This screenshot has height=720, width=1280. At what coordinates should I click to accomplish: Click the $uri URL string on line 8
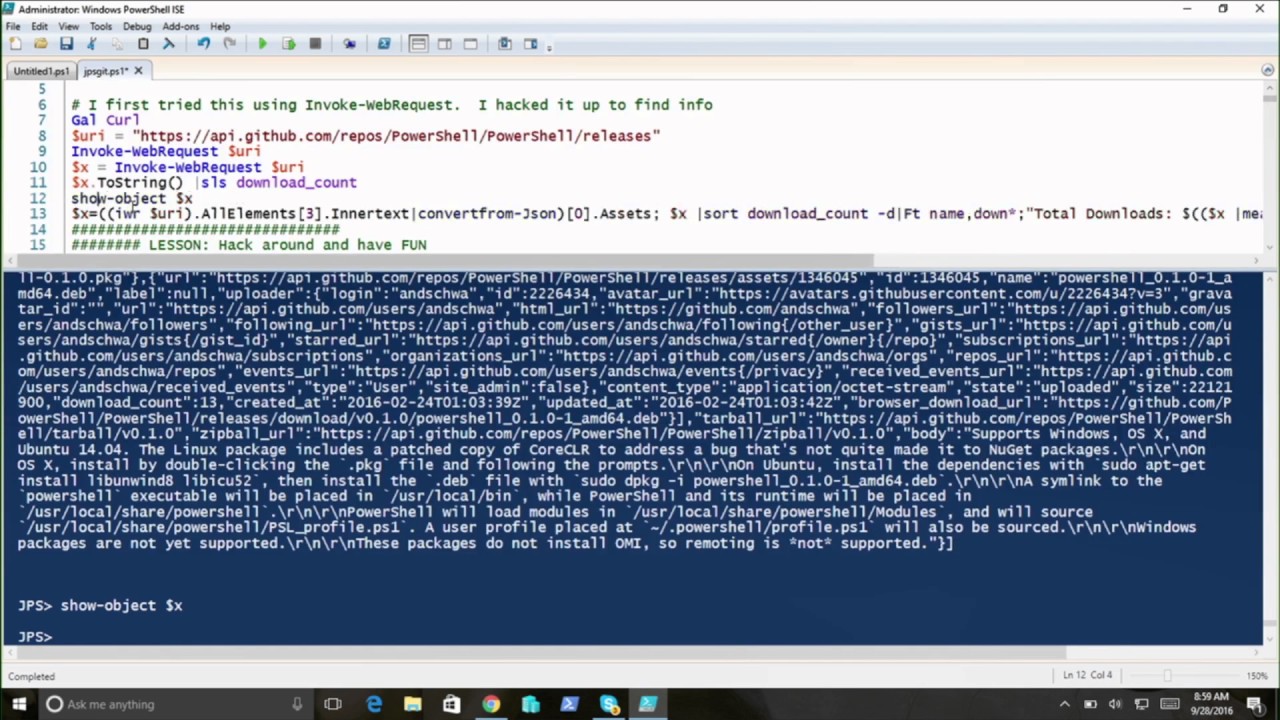point(396,136)
